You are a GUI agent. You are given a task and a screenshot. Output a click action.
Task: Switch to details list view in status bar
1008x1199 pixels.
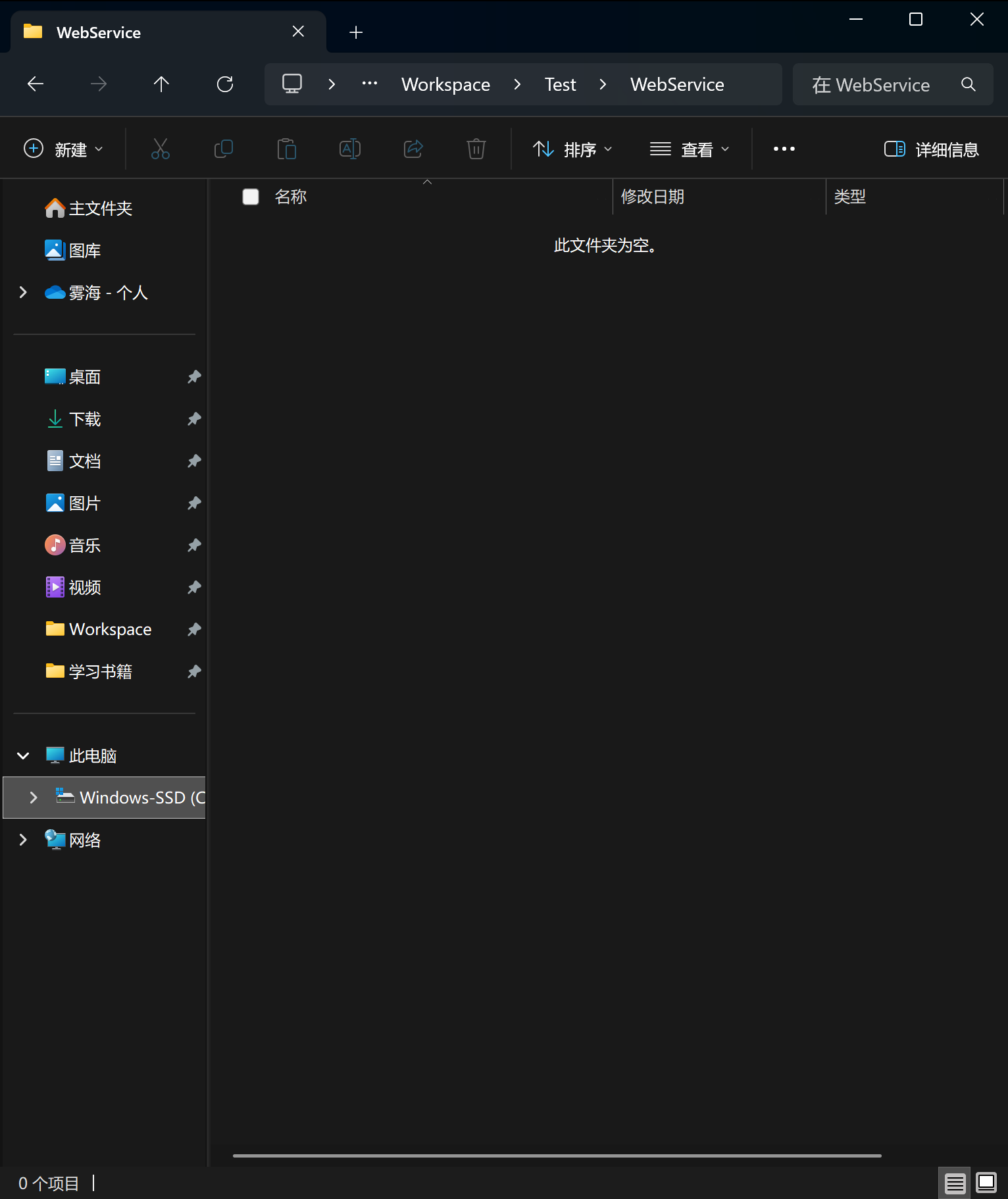point(955,1183)
